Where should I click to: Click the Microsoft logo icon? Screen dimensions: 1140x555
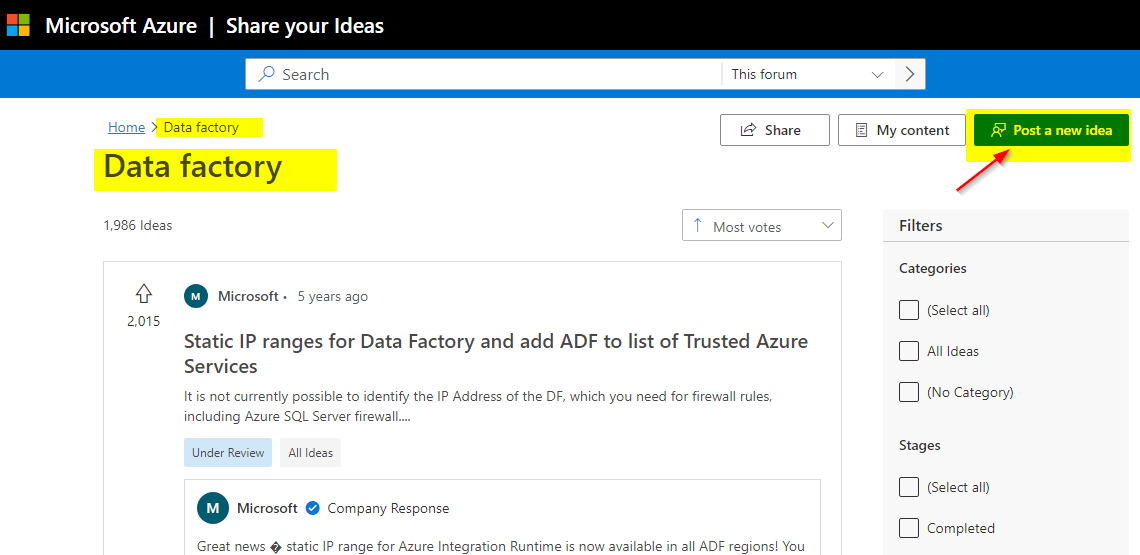point(18,25)
